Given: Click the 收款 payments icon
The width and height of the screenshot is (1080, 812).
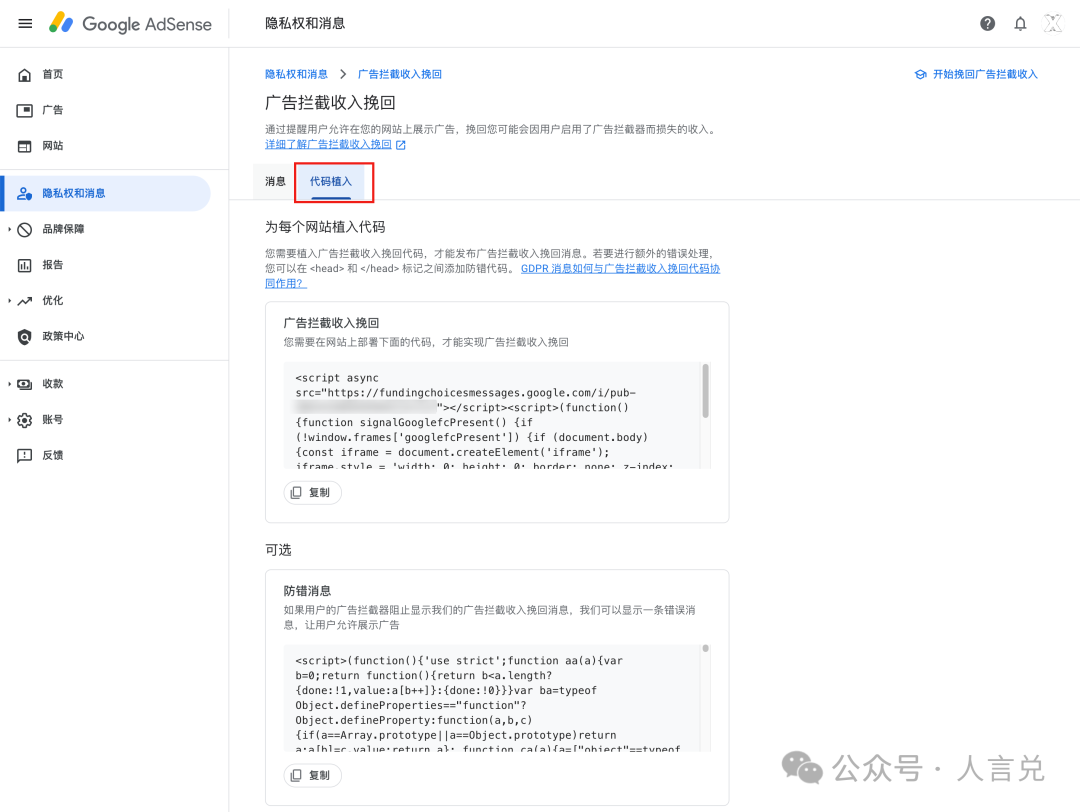Looking at the screenshot, I should click(x=25, y=384).
